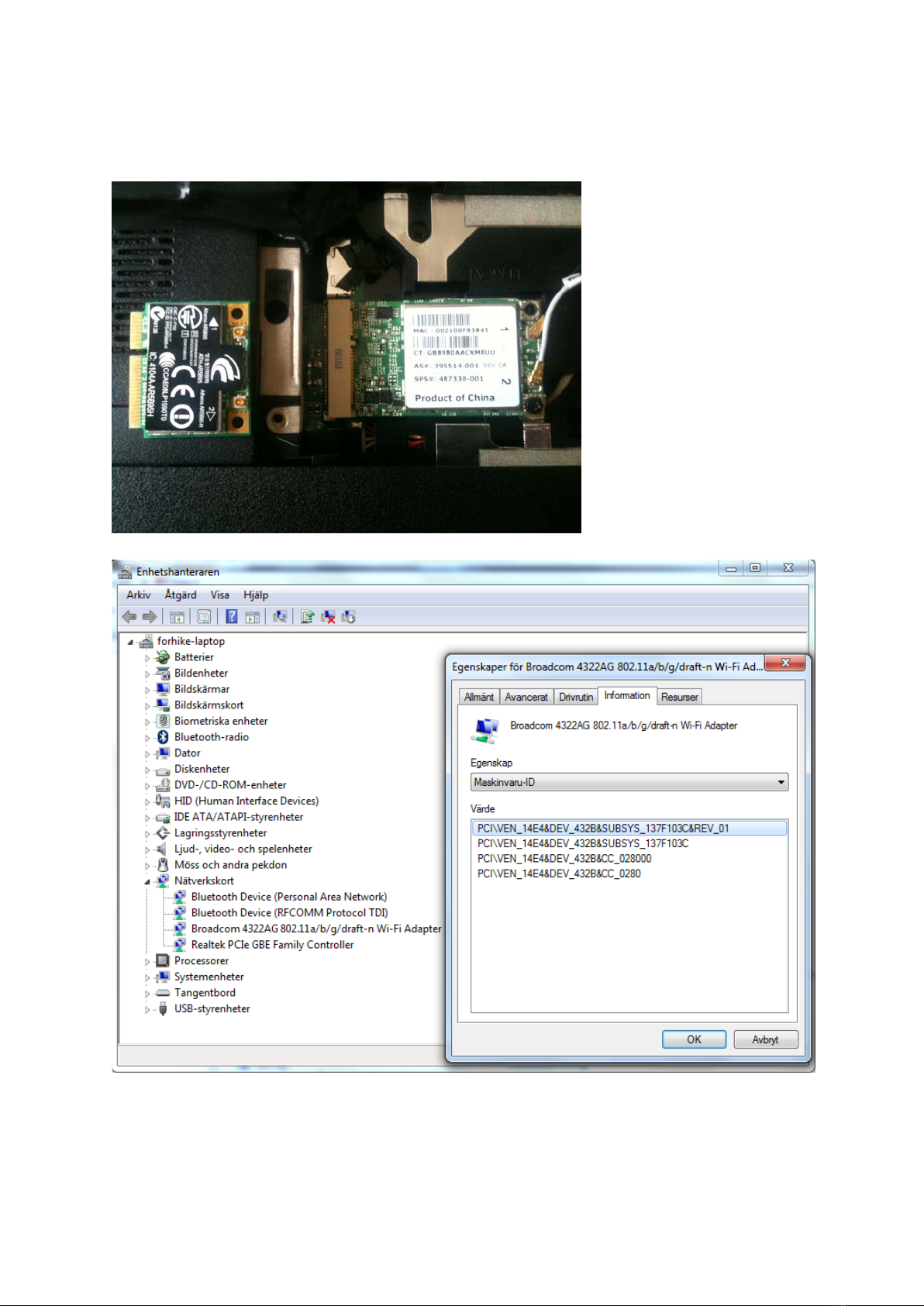Click the uninstall device red X icon
Screen dimensions: 924x1306
click(328, 617)
